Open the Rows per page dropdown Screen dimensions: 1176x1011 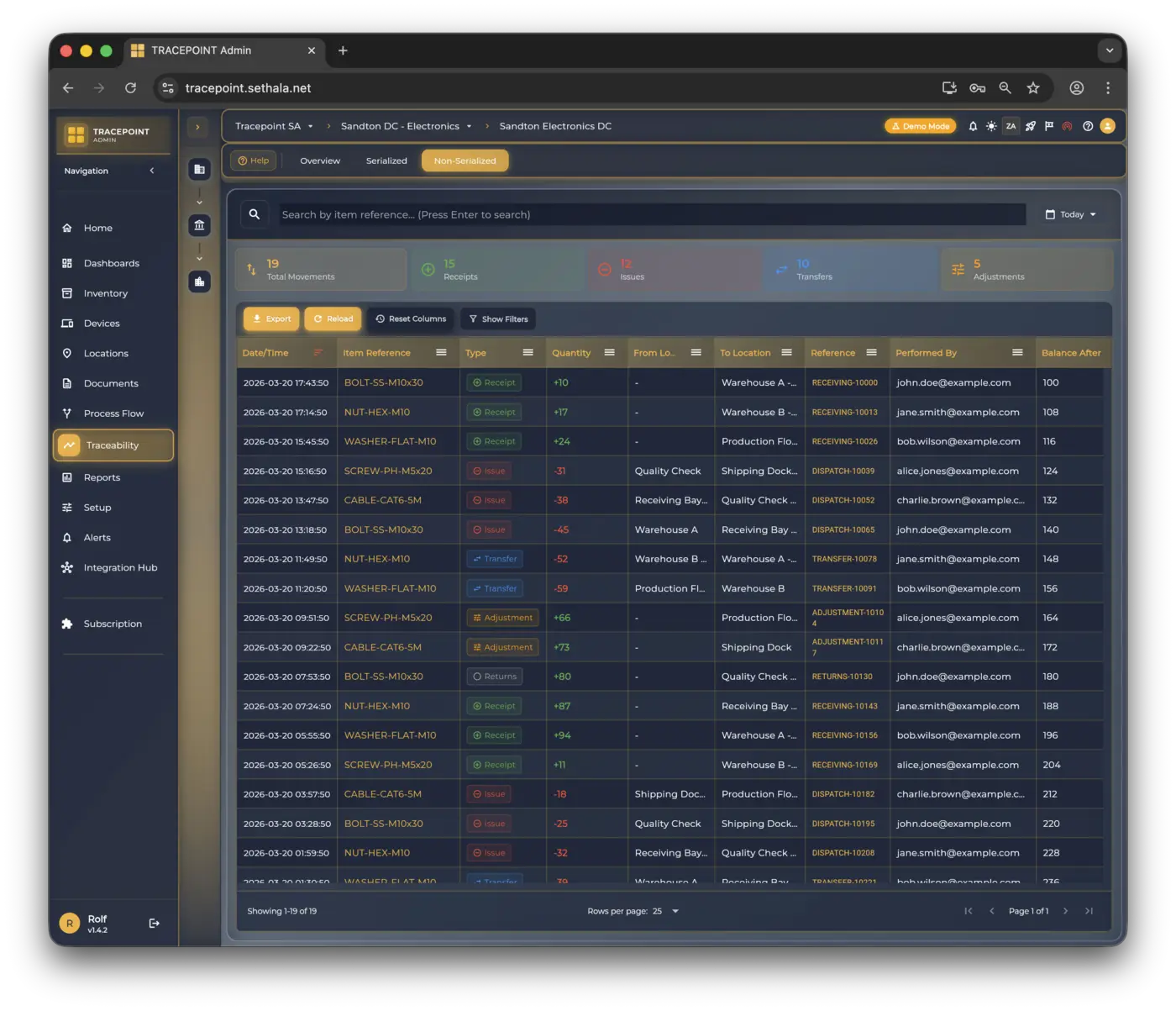click(665, 911)
